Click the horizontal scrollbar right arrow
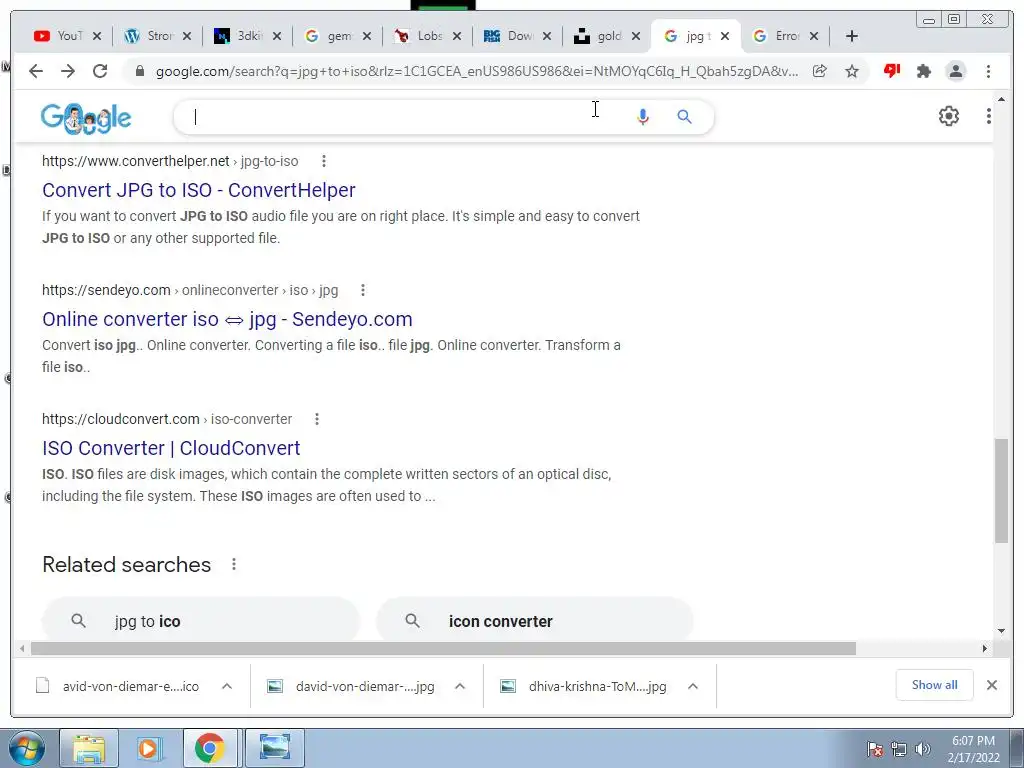 click(985, 648)
